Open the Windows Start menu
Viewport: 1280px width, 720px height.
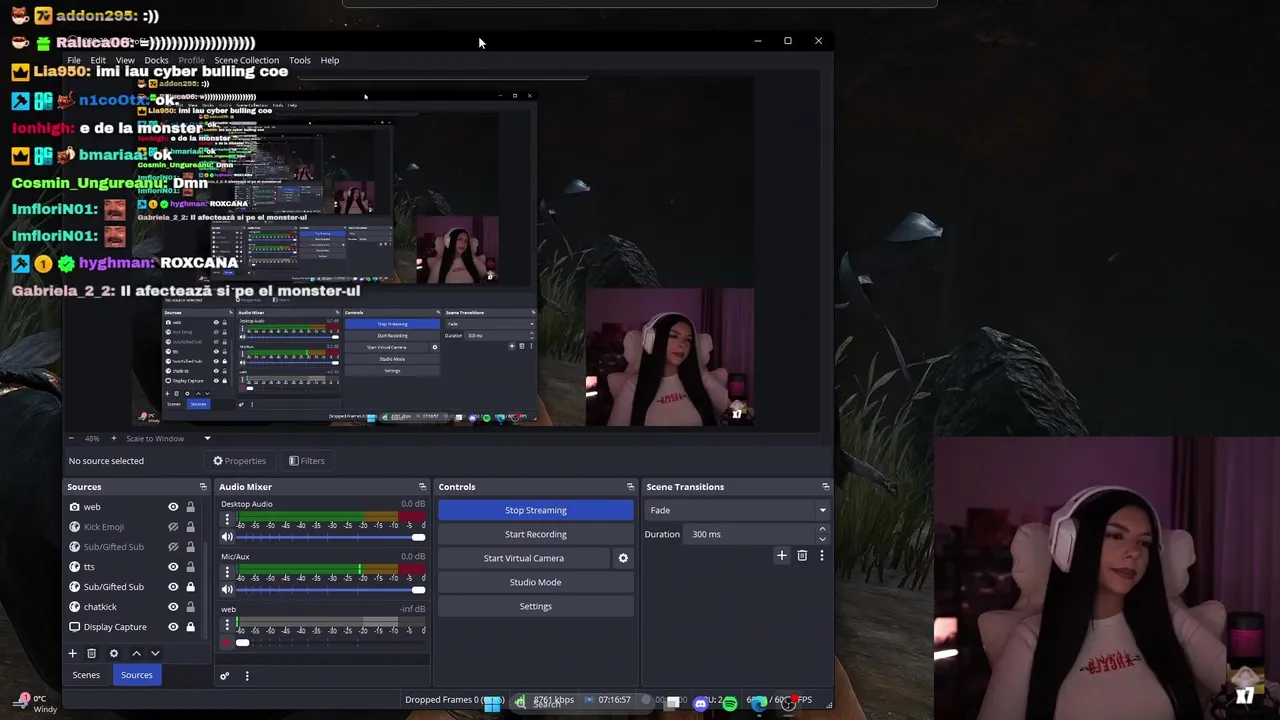click(x=492, y=704)
